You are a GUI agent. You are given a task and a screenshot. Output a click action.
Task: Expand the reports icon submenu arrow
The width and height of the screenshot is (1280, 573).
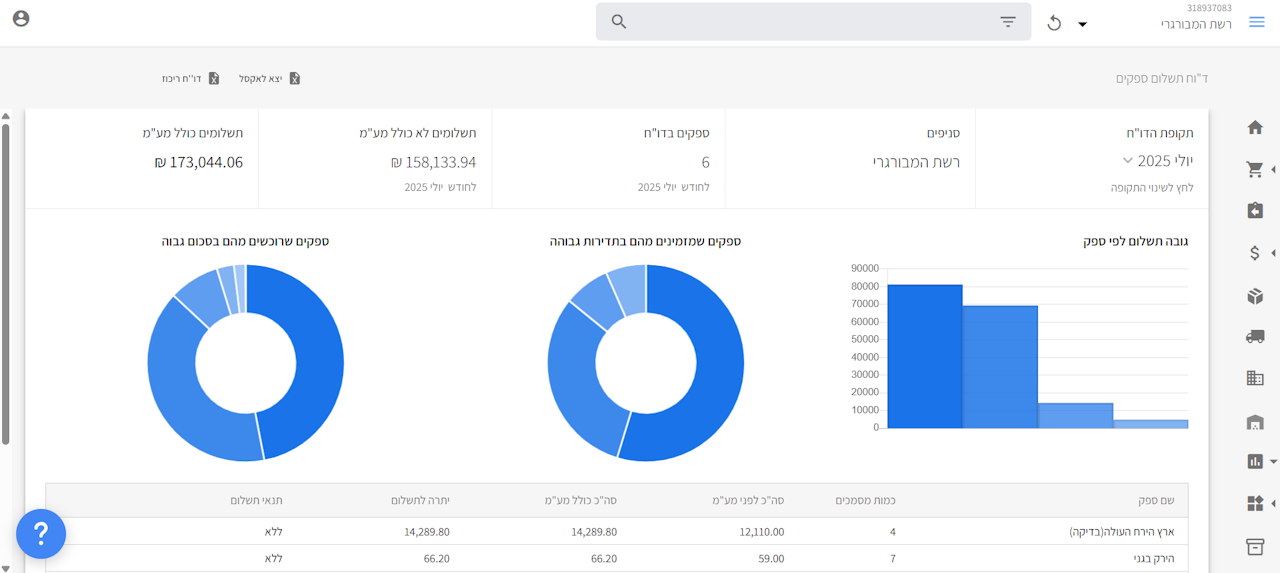(1273, 462)
